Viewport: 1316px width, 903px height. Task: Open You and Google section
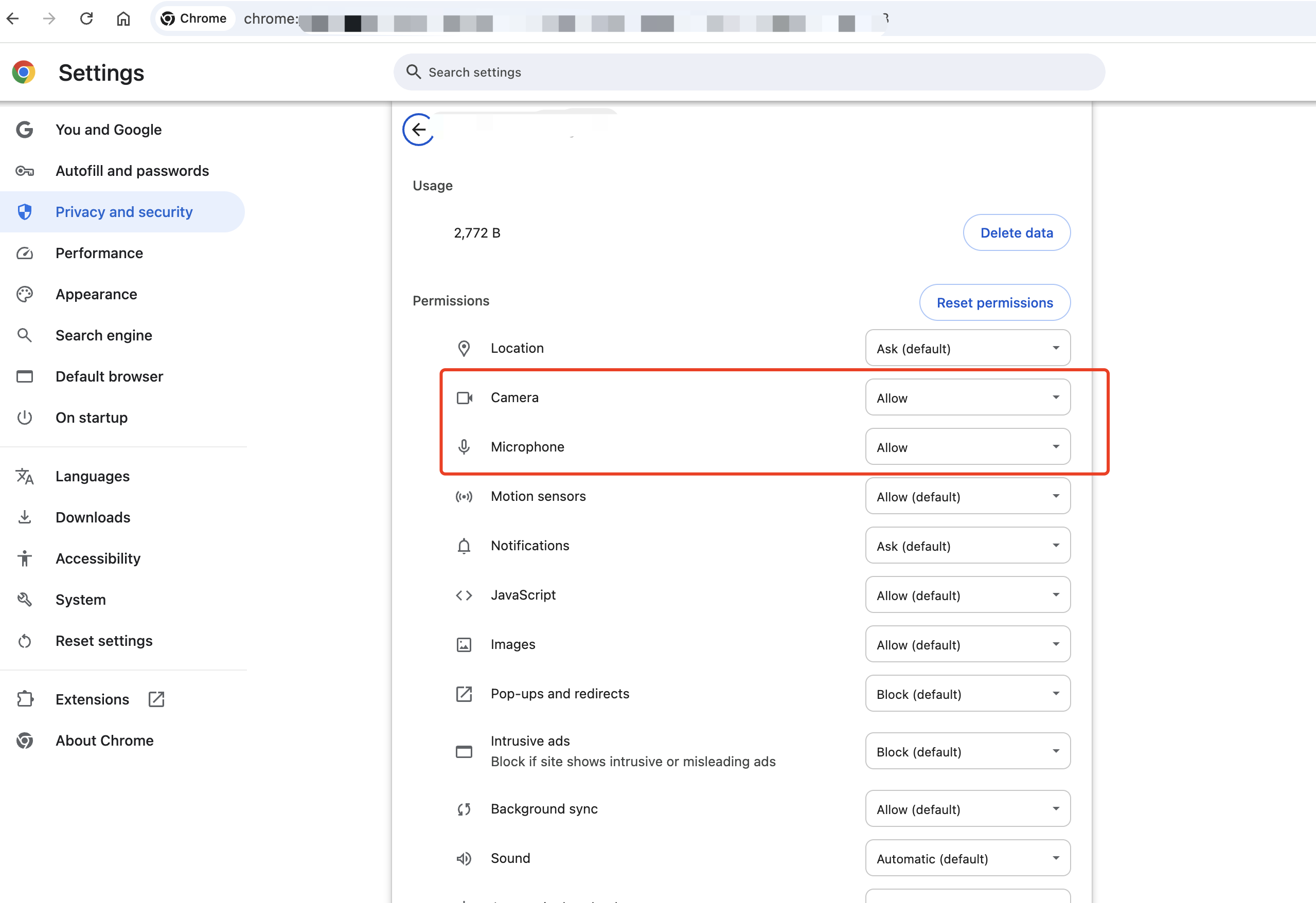point(108,130)
